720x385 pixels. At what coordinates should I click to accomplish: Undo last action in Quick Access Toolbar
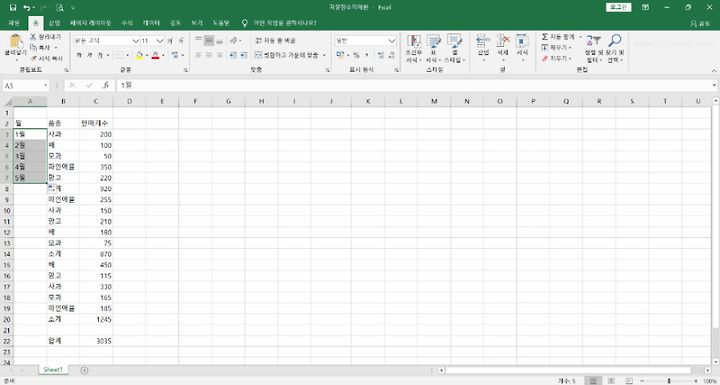click(x=27, y=7)
